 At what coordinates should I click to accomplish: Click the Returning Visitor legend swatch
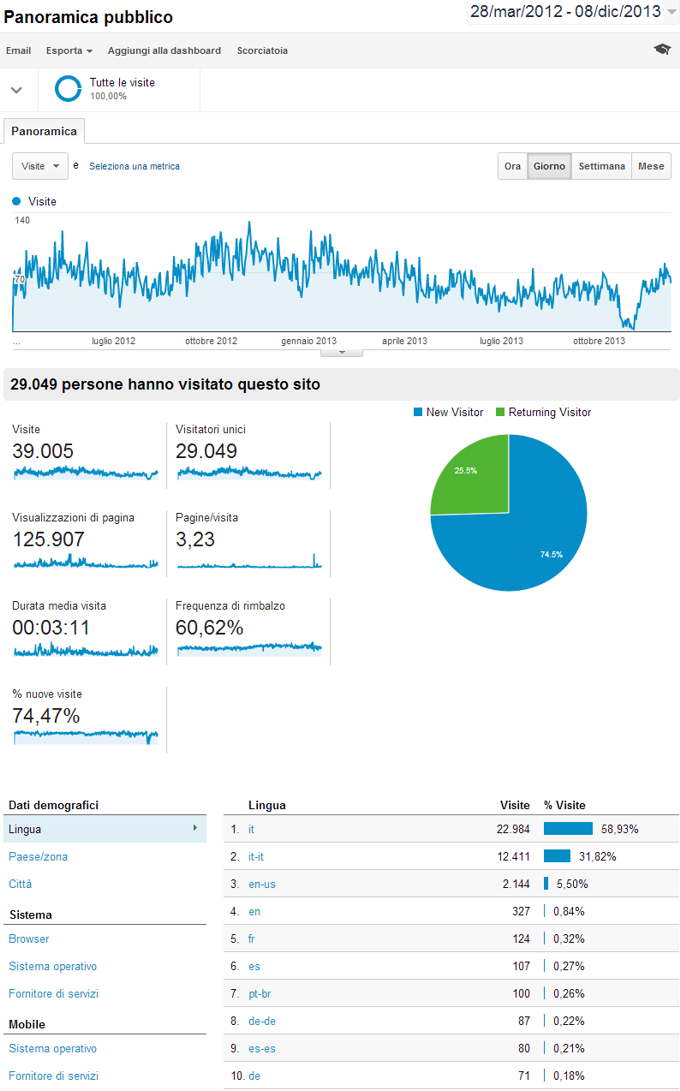click(x=500, y=412)
